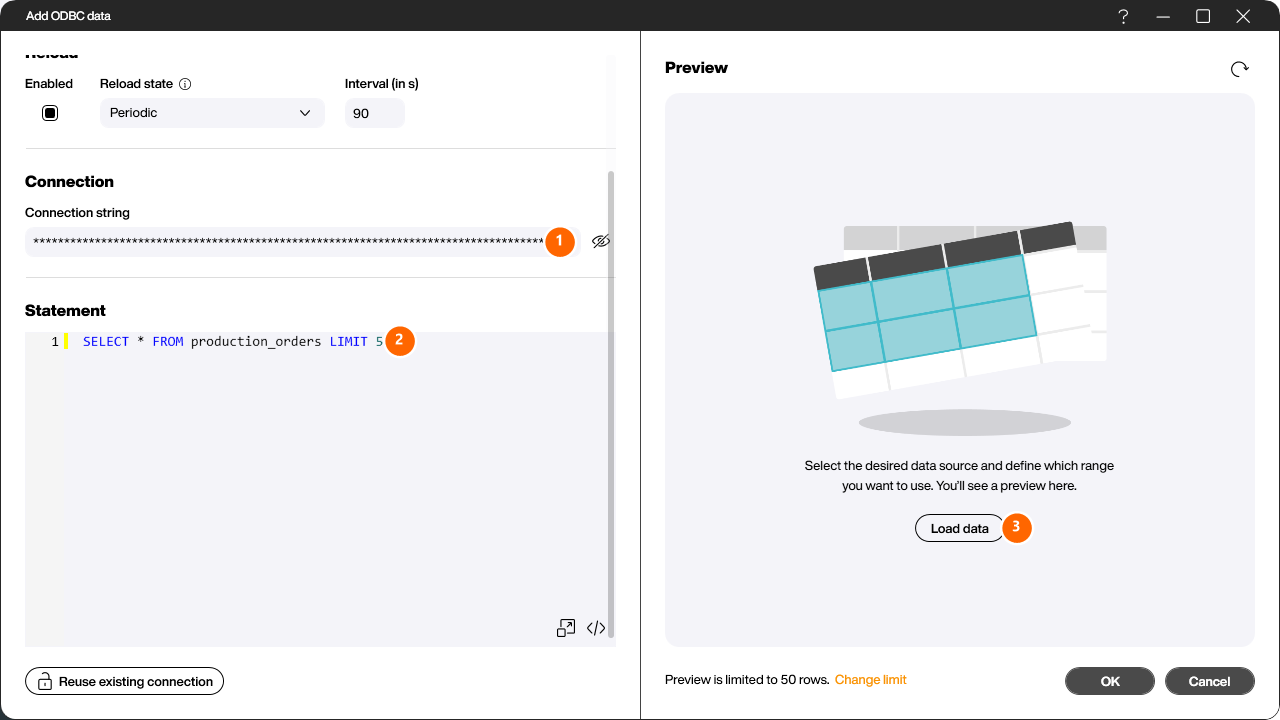The height and width of the screenshot is (720, 1280).
Task: Maximize the Add ODBC data window
Action: (1203, 16)
